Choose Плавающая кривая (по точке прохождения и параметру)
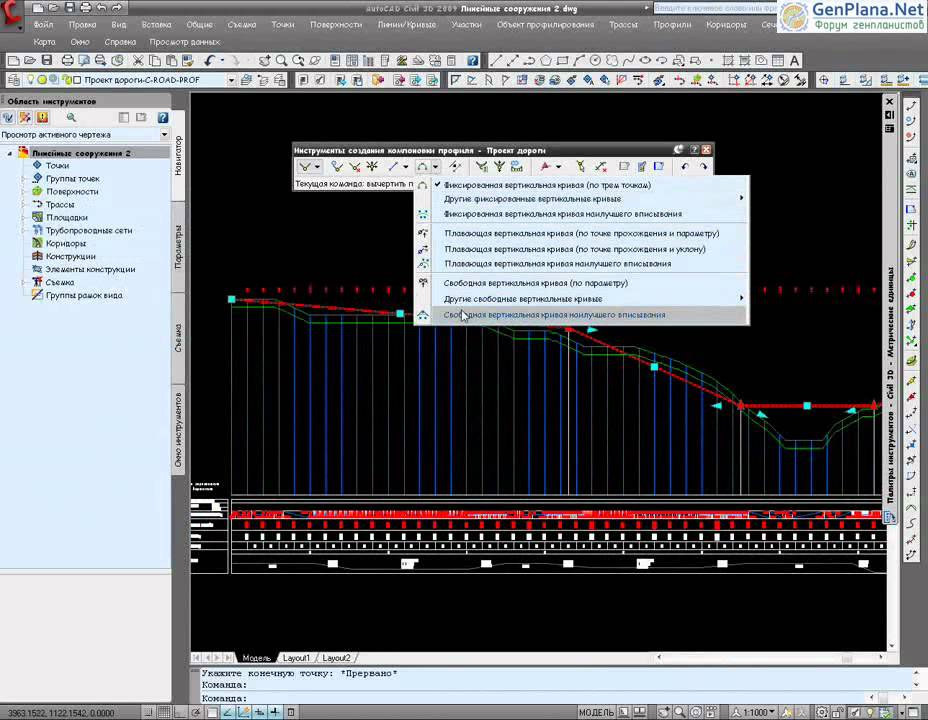The image size is (928, 720). click(x=582, y=233)
